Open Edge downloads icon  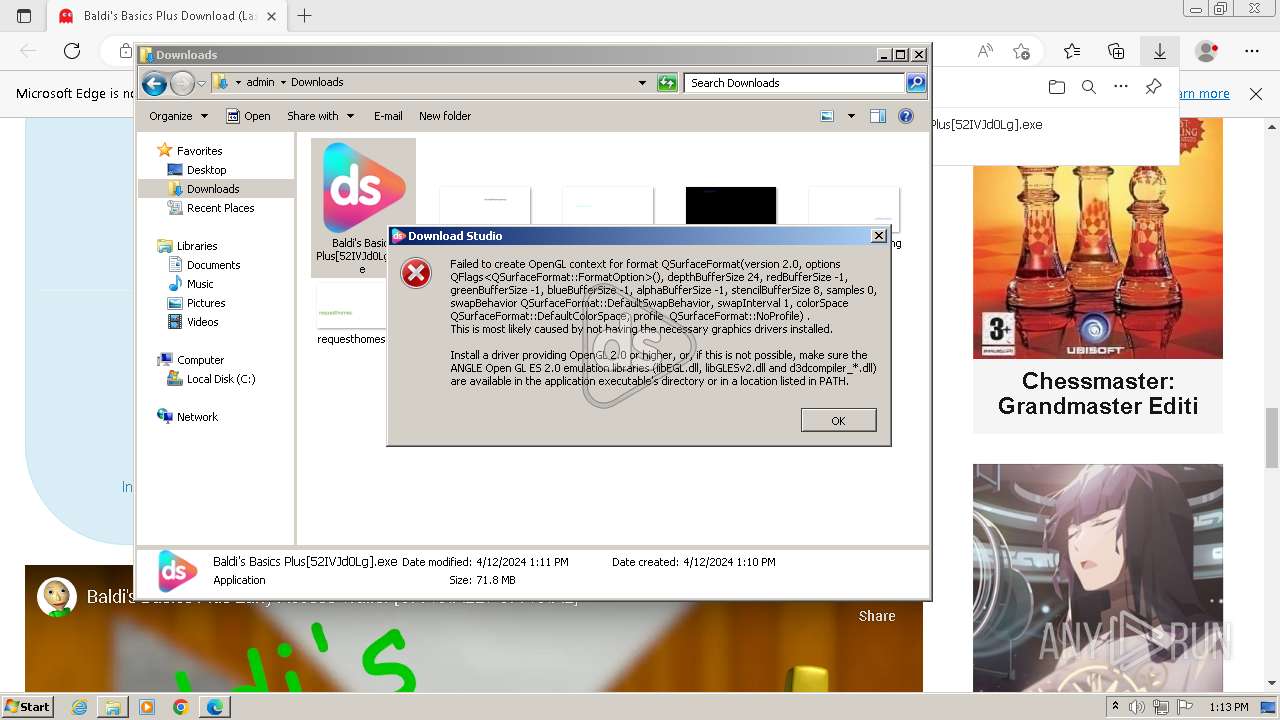coord(1160,51)
